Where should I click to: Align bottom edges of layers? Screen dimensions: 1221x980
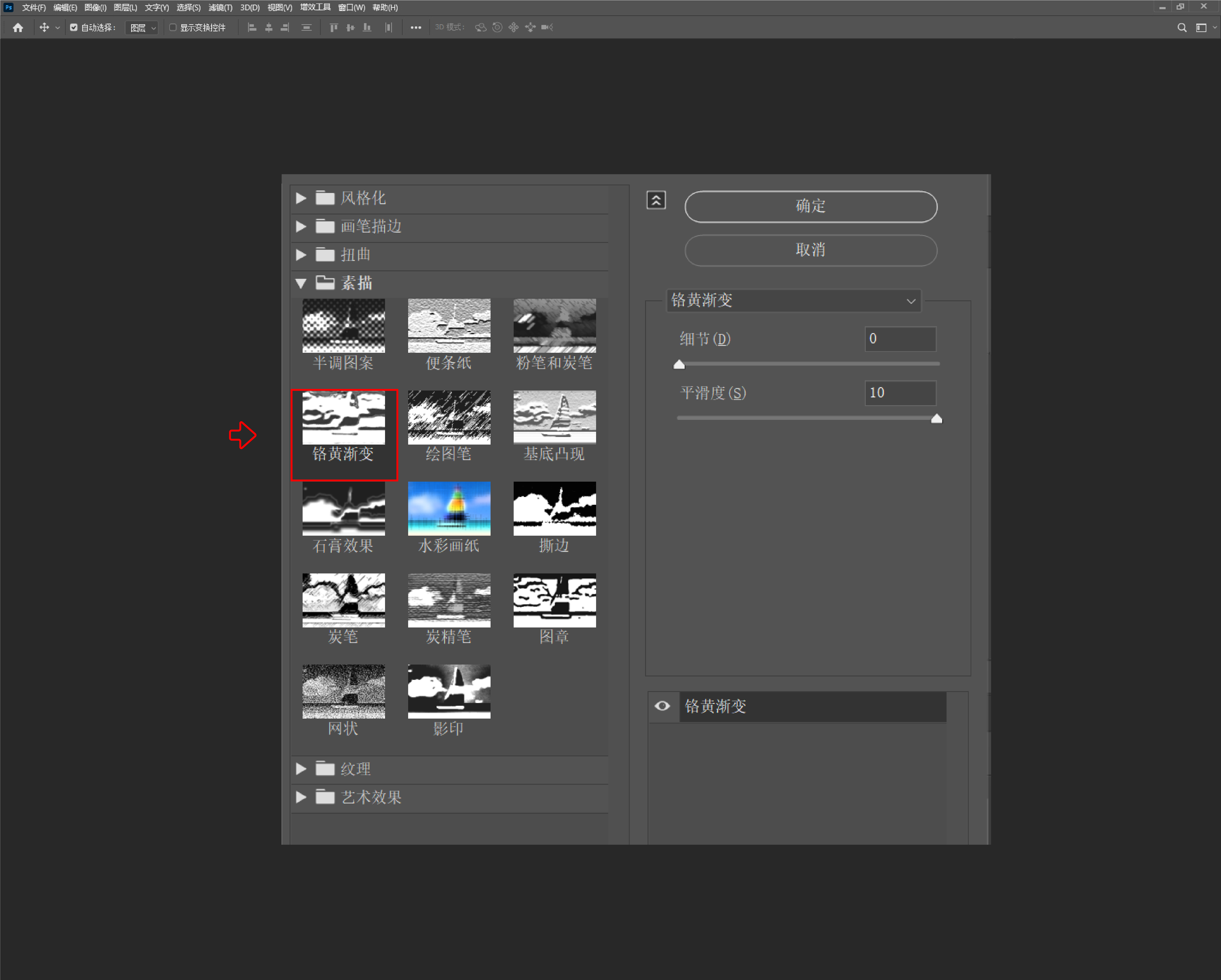(x=367, y=27)
